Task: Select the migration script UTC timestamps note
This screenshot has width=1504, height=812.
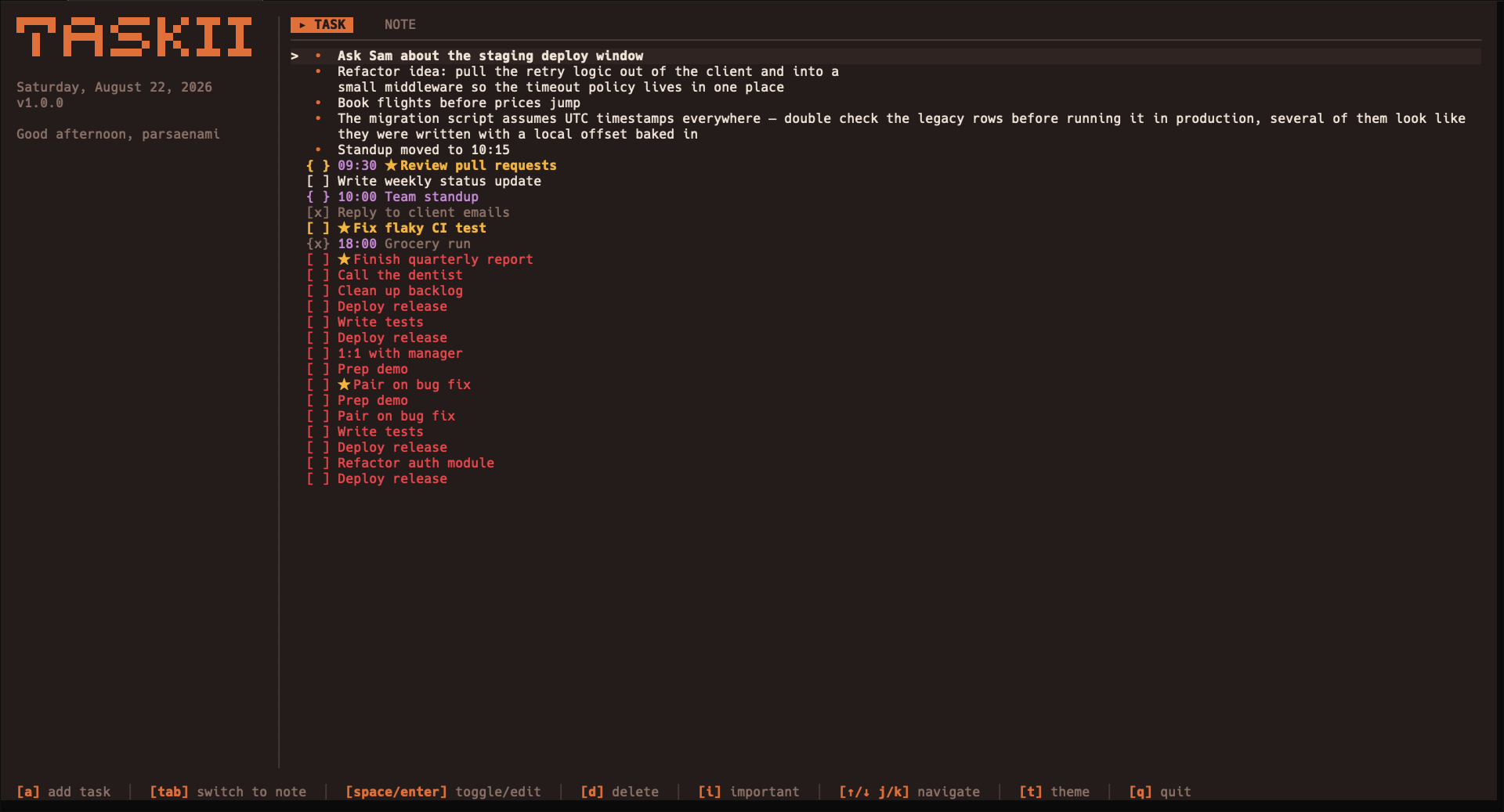Action: click(902, 126)
